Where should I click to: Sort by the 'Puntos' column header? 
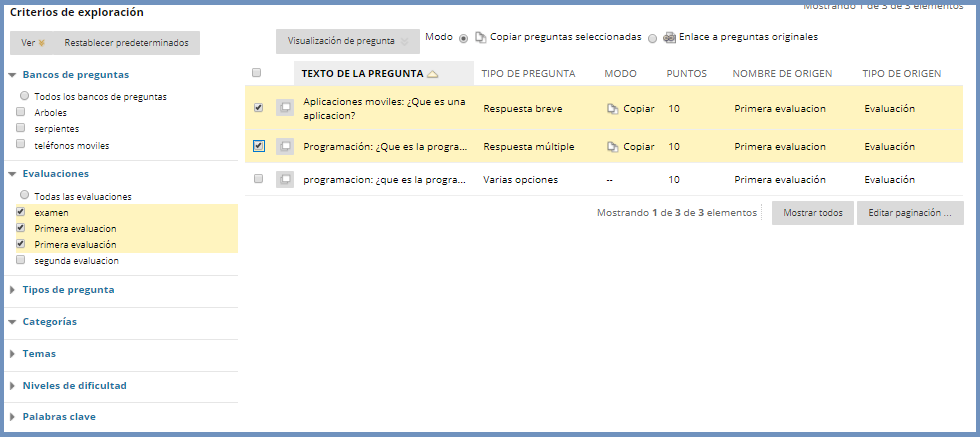686,74
